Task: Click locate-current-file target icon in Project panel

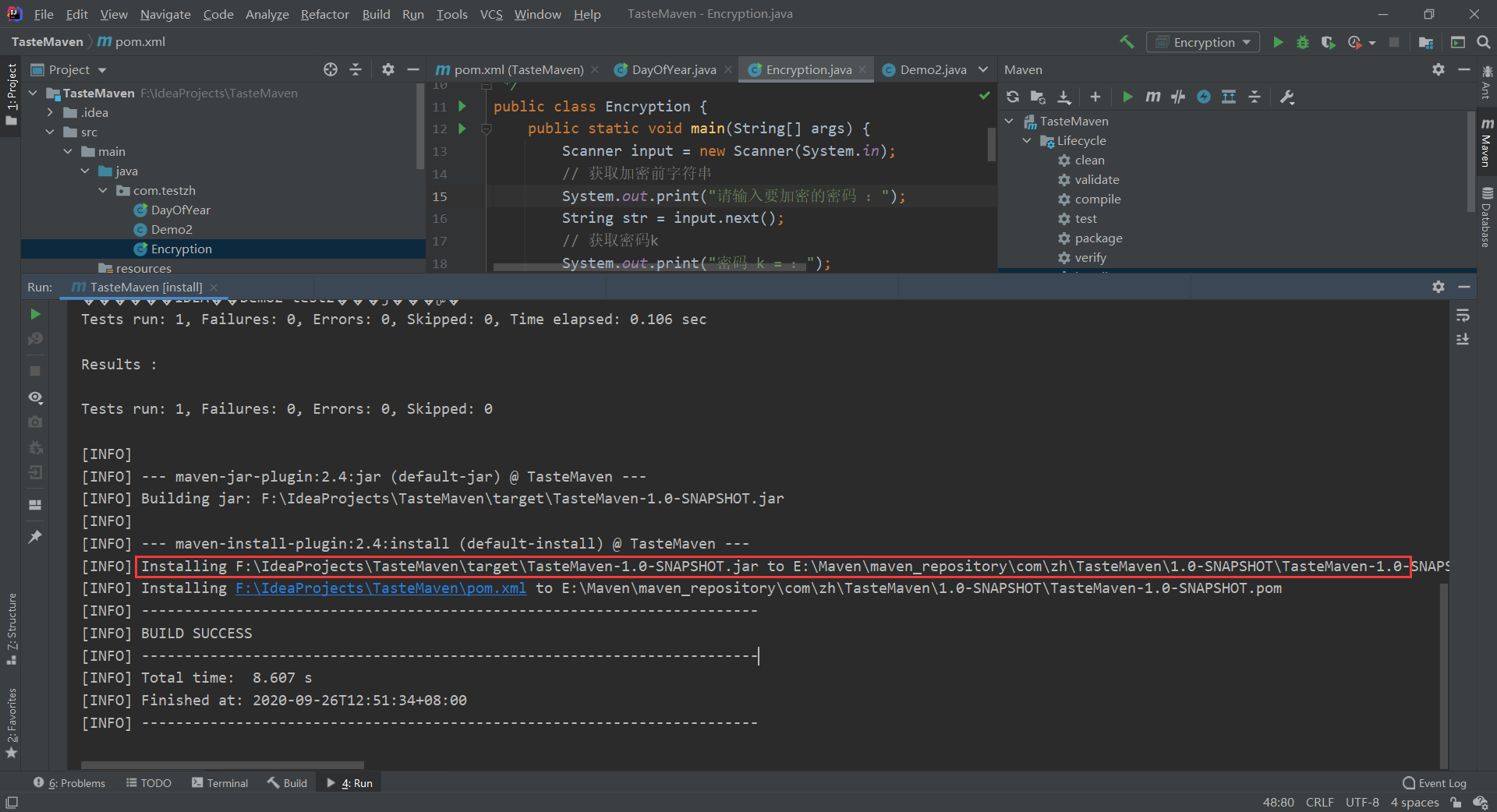Action: (x=331, y=69)
